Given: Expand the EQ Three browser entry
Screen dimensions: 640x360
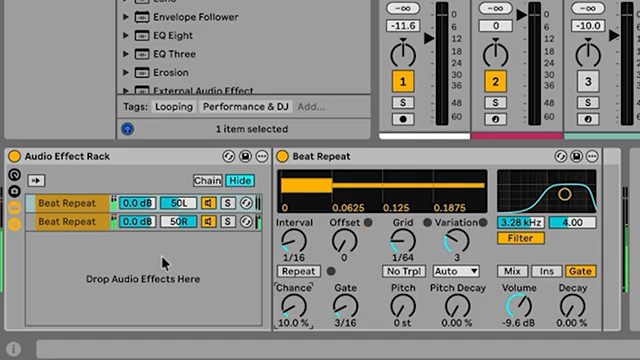Looking at the screenshot, I should [x=126, y=54].
